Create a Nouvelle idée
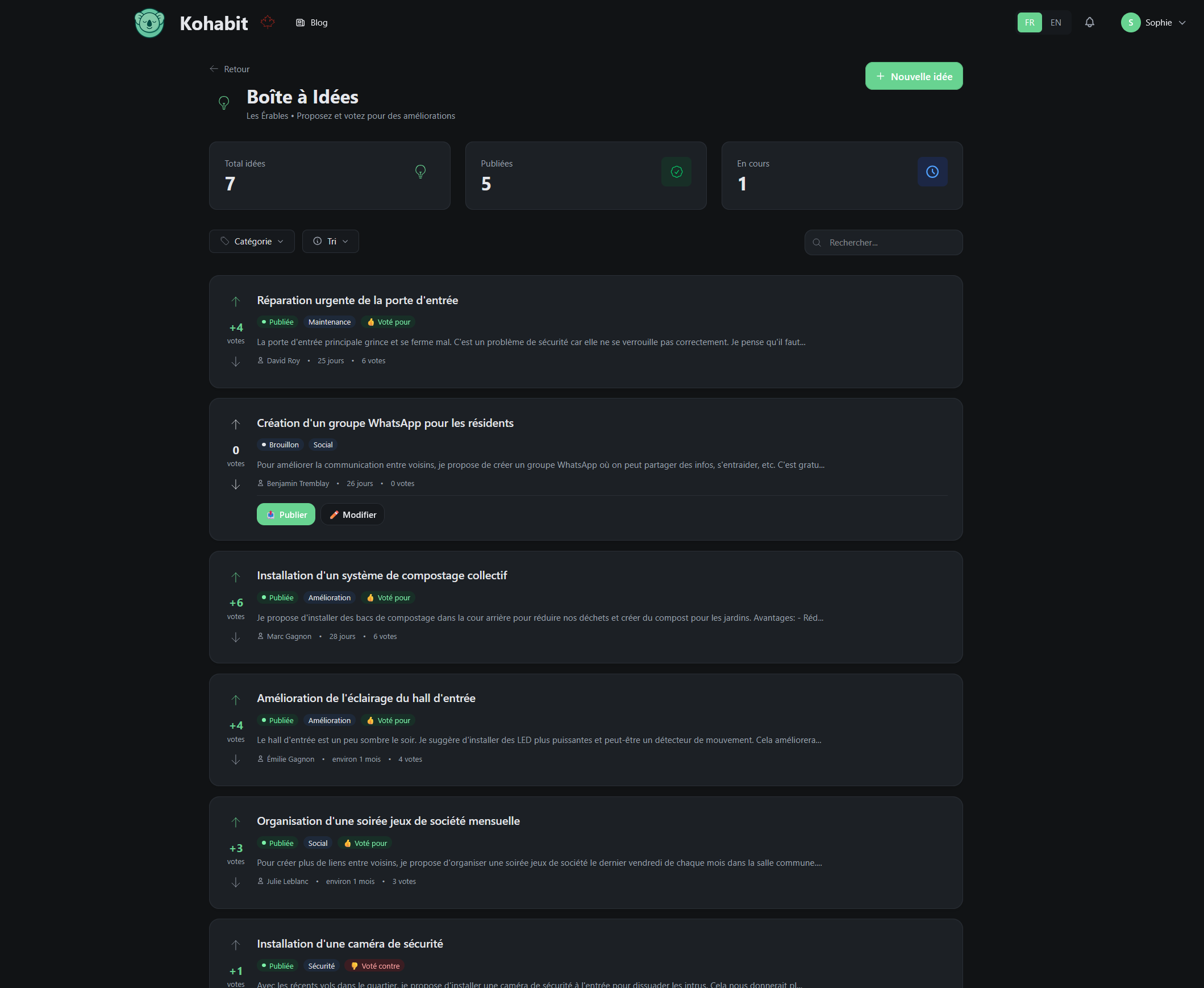Screen dimensions: 1204x988 coord(914,76)
